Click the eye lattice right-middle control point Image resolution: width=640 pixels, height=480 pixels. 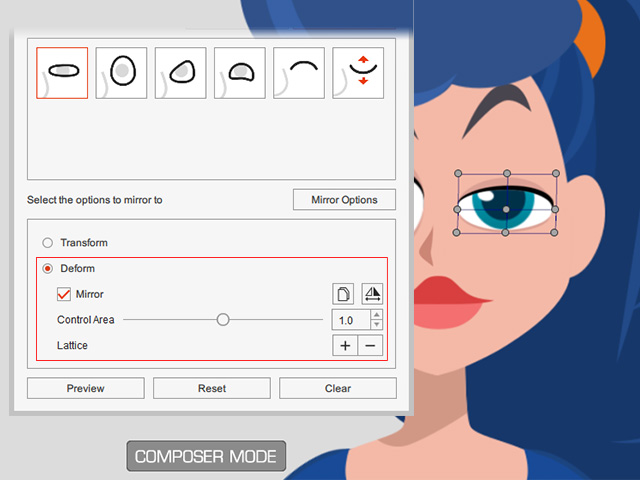pos(555,209)
